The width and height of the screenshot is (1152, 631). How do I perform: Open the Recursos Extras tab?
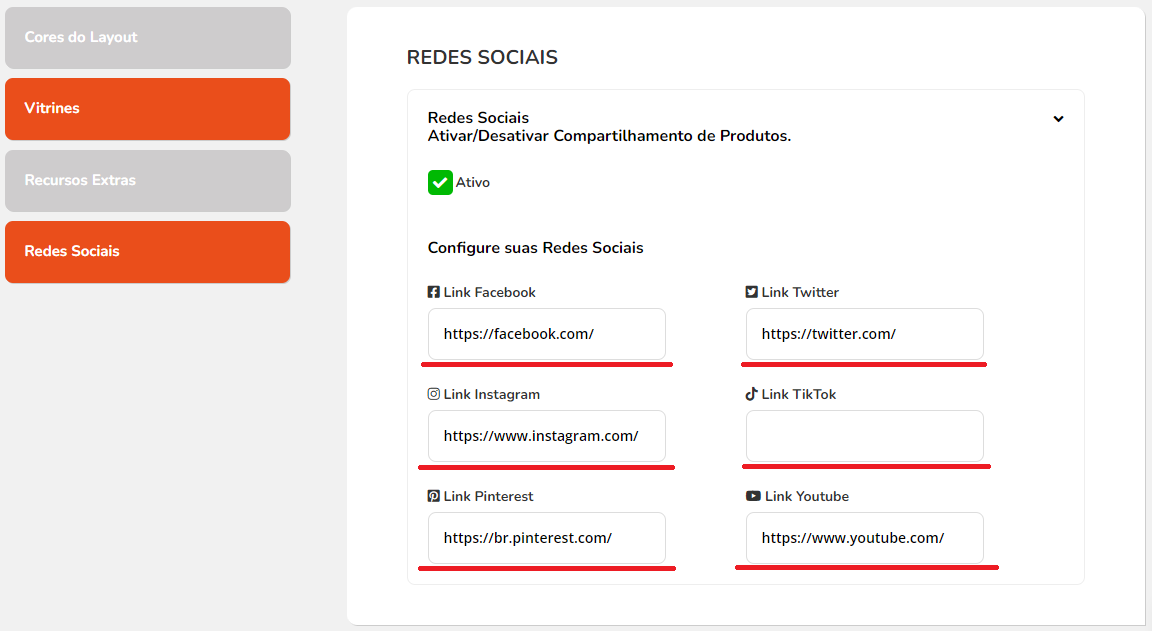tap(148, 181)
